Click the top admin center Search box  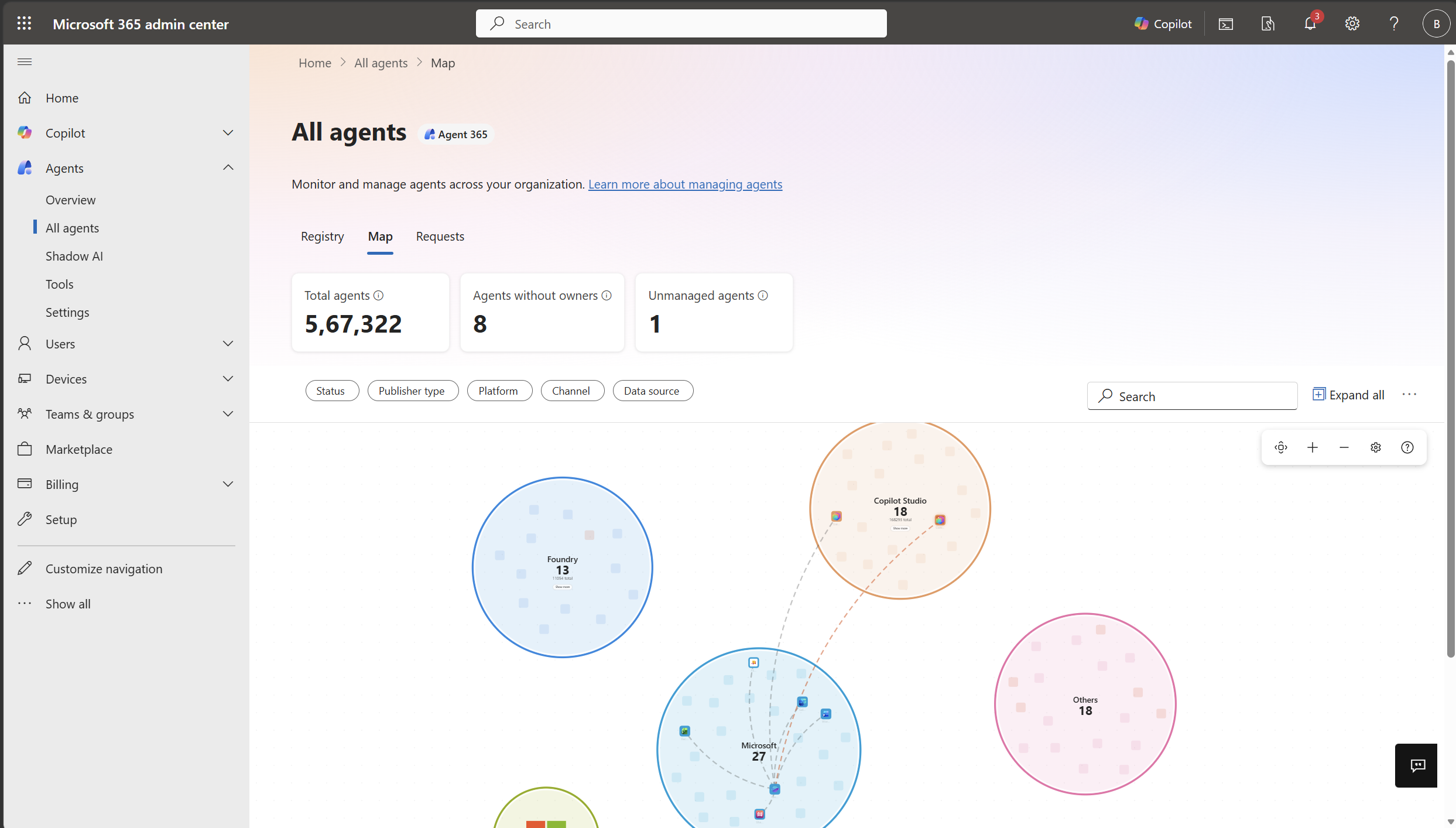[x=681, y=23]
